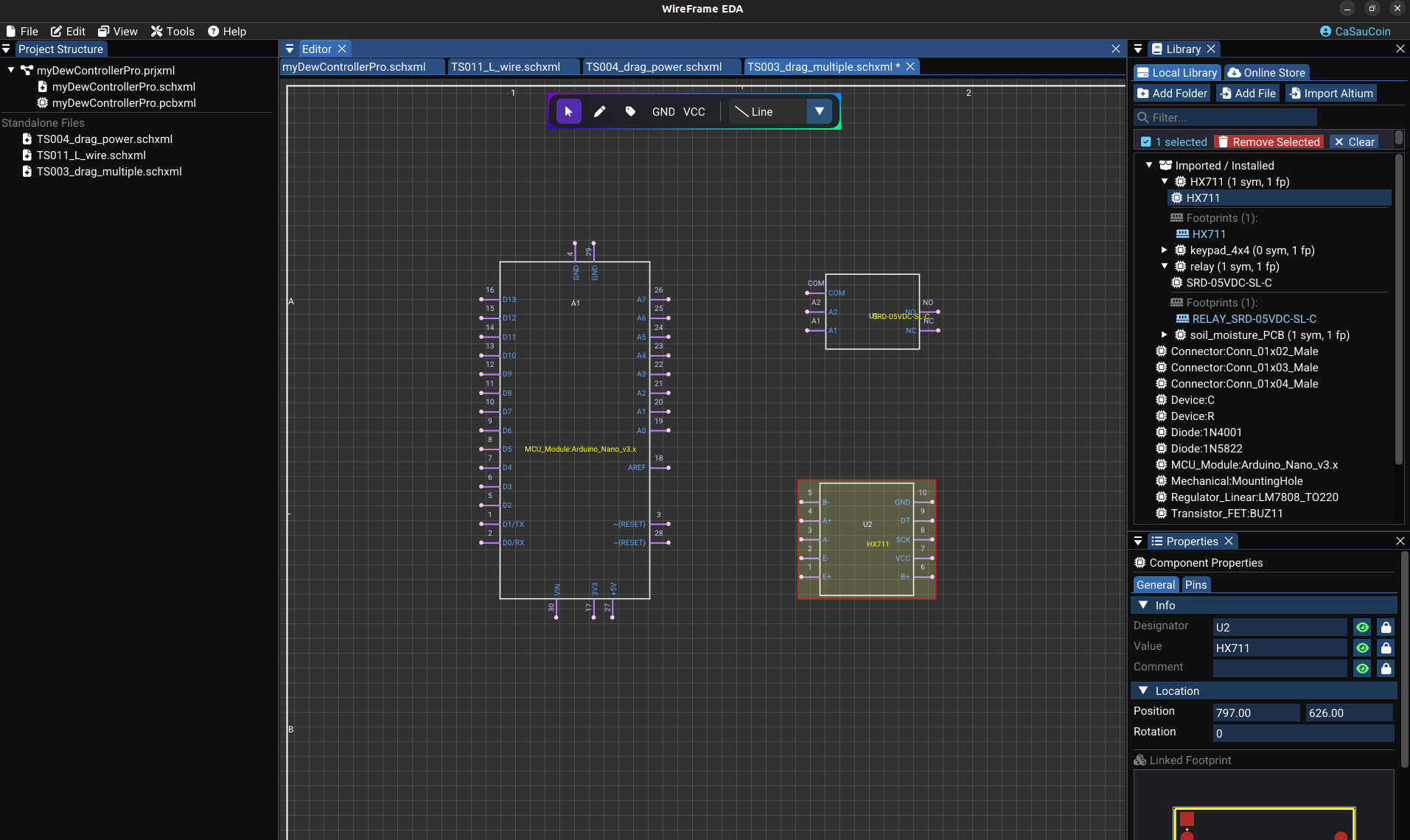Open myDewControllerPro.schxml in project tree
The width and height of the screenshot is (1410, 840).
pos(123,86)
